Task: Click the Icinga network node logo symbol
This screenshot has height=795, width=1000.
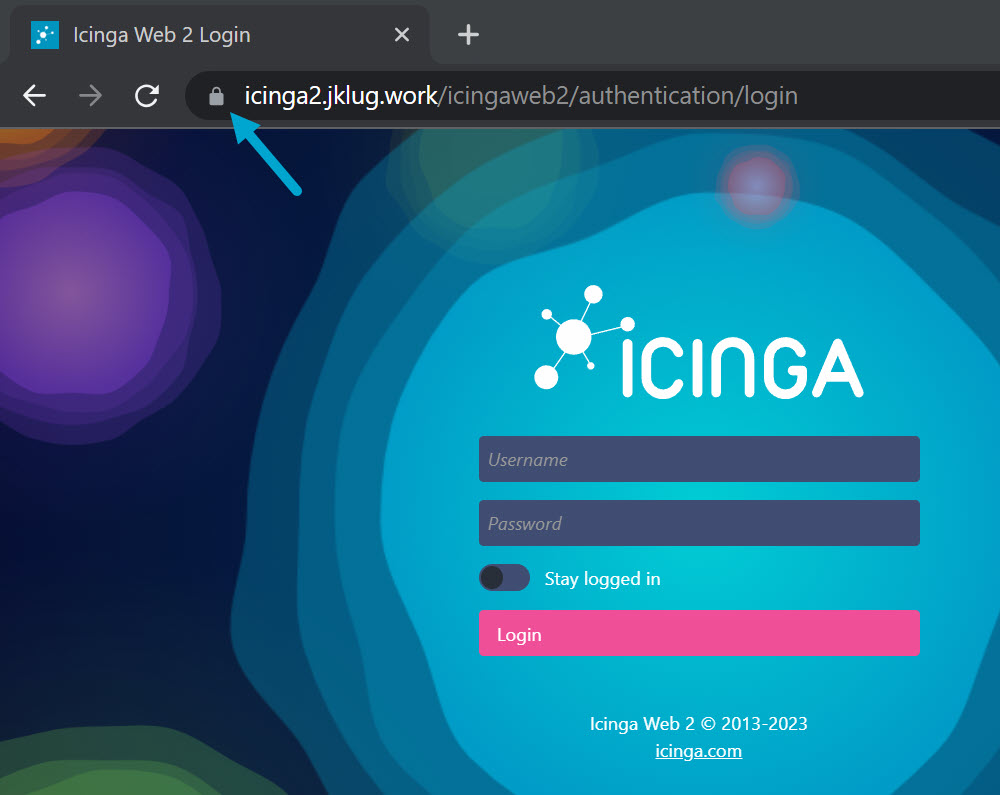Action: tap(573, 337)
